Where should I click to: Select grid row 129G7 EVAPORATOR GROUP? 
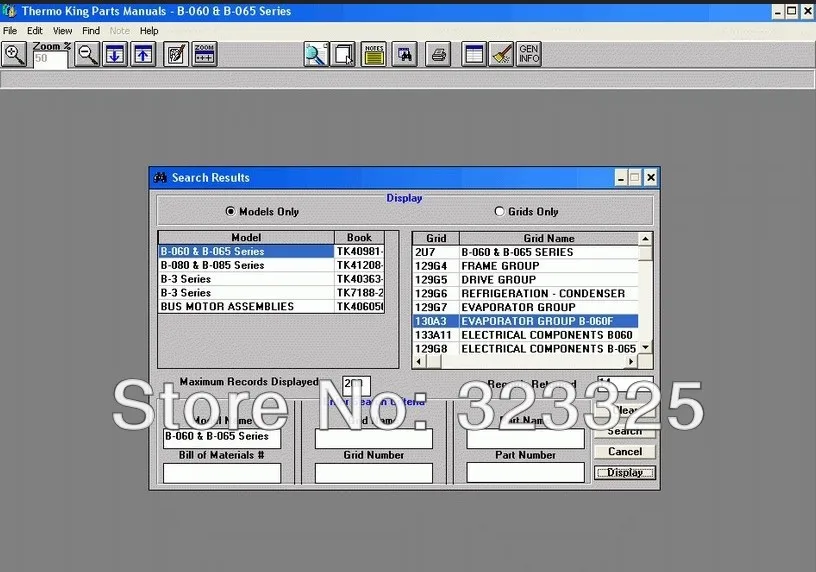[526, 308]
